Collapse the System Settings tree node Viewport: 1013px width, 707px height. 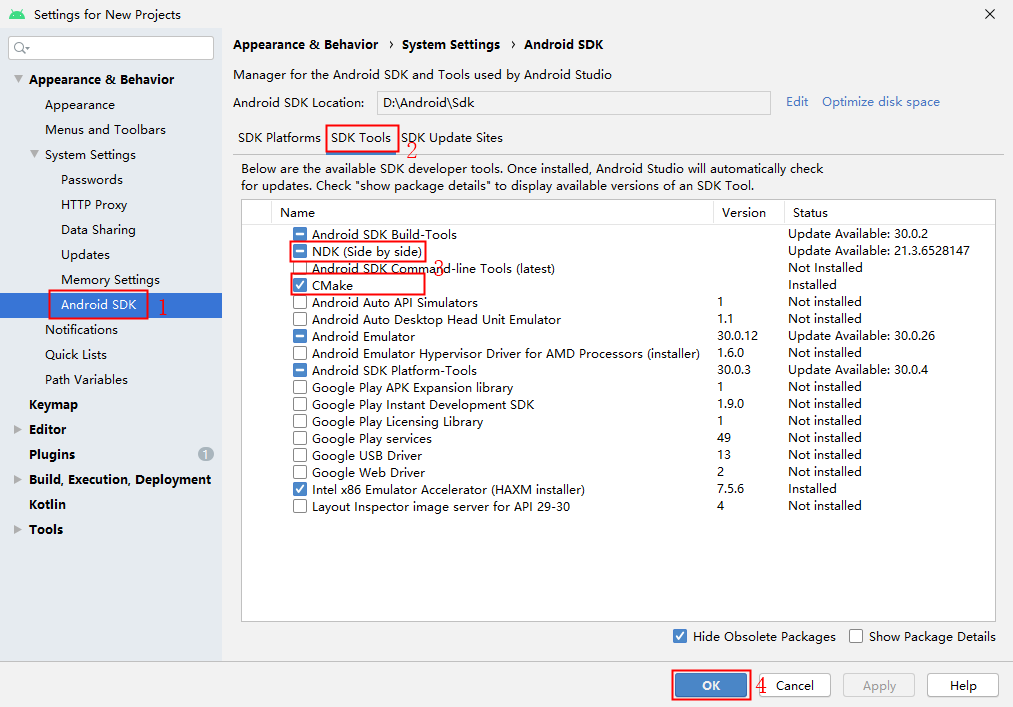pos(35,154)
